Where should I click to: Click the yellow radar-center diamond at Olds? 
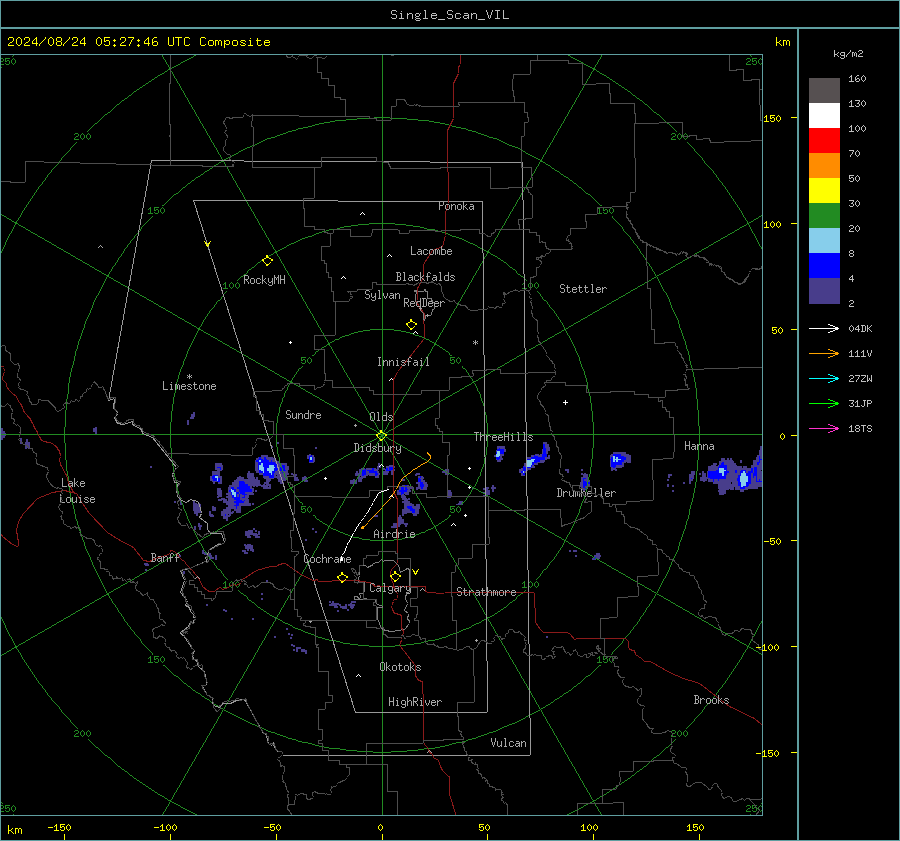click(x=381, y=436)
